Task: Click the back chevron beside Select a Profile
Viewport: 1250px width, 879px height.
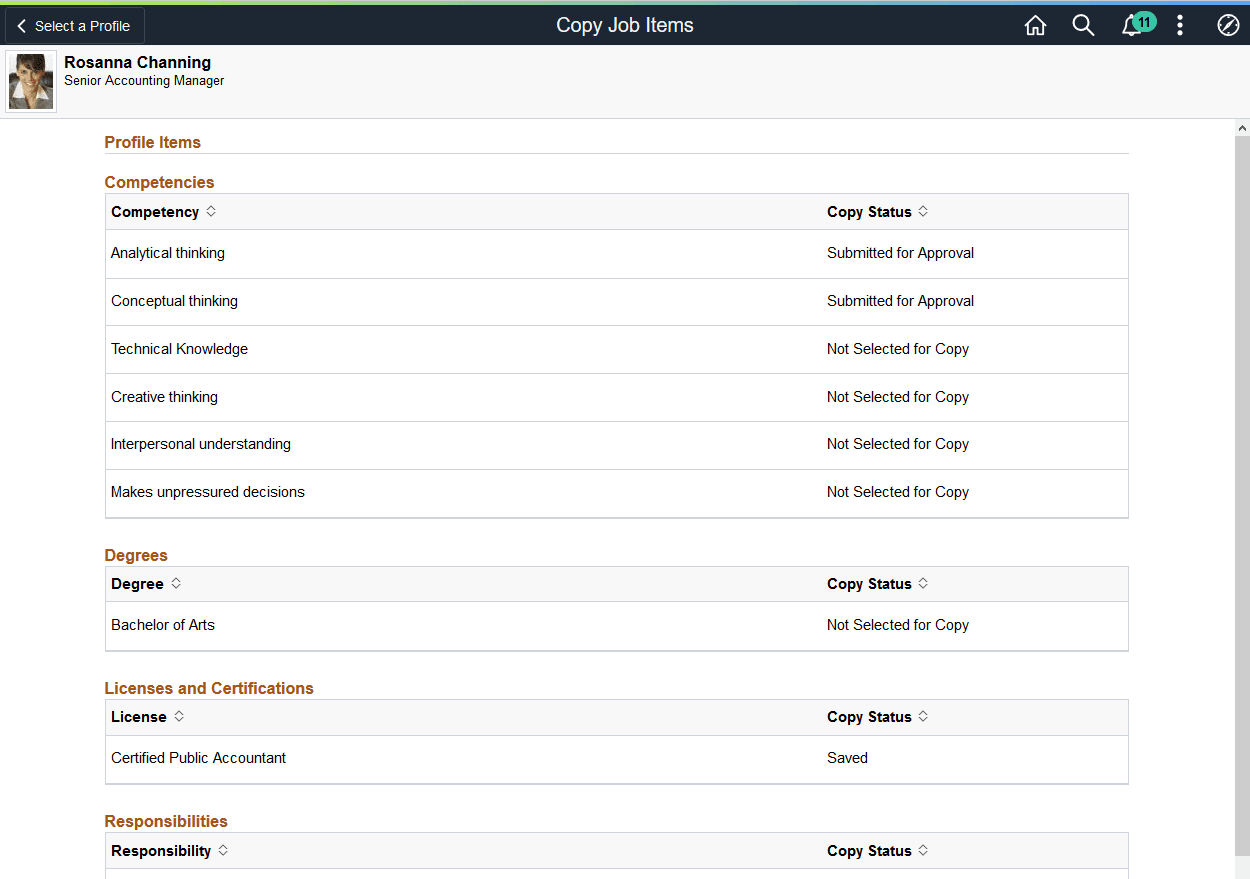Action: (x=21, y=26)
